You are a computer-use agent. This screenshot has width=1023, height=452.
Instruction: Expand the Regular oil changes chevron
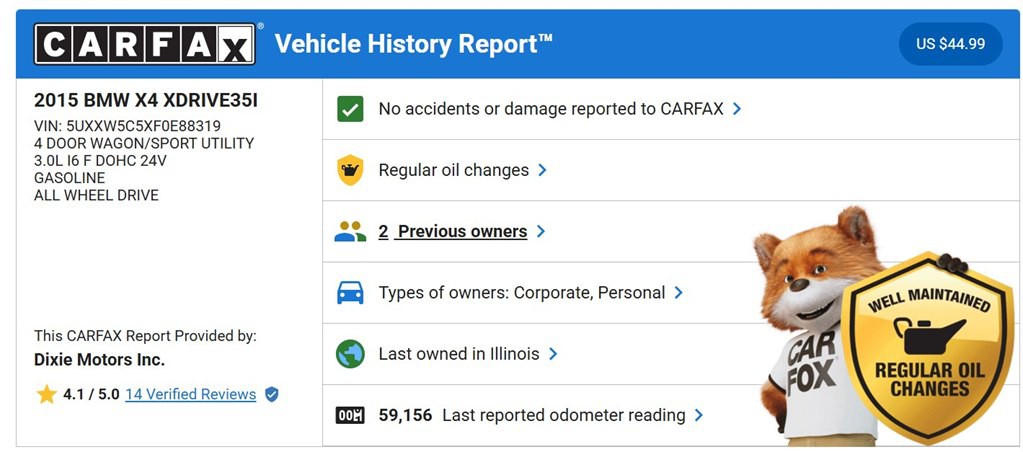pyautogui.click(x=542, y=170)
